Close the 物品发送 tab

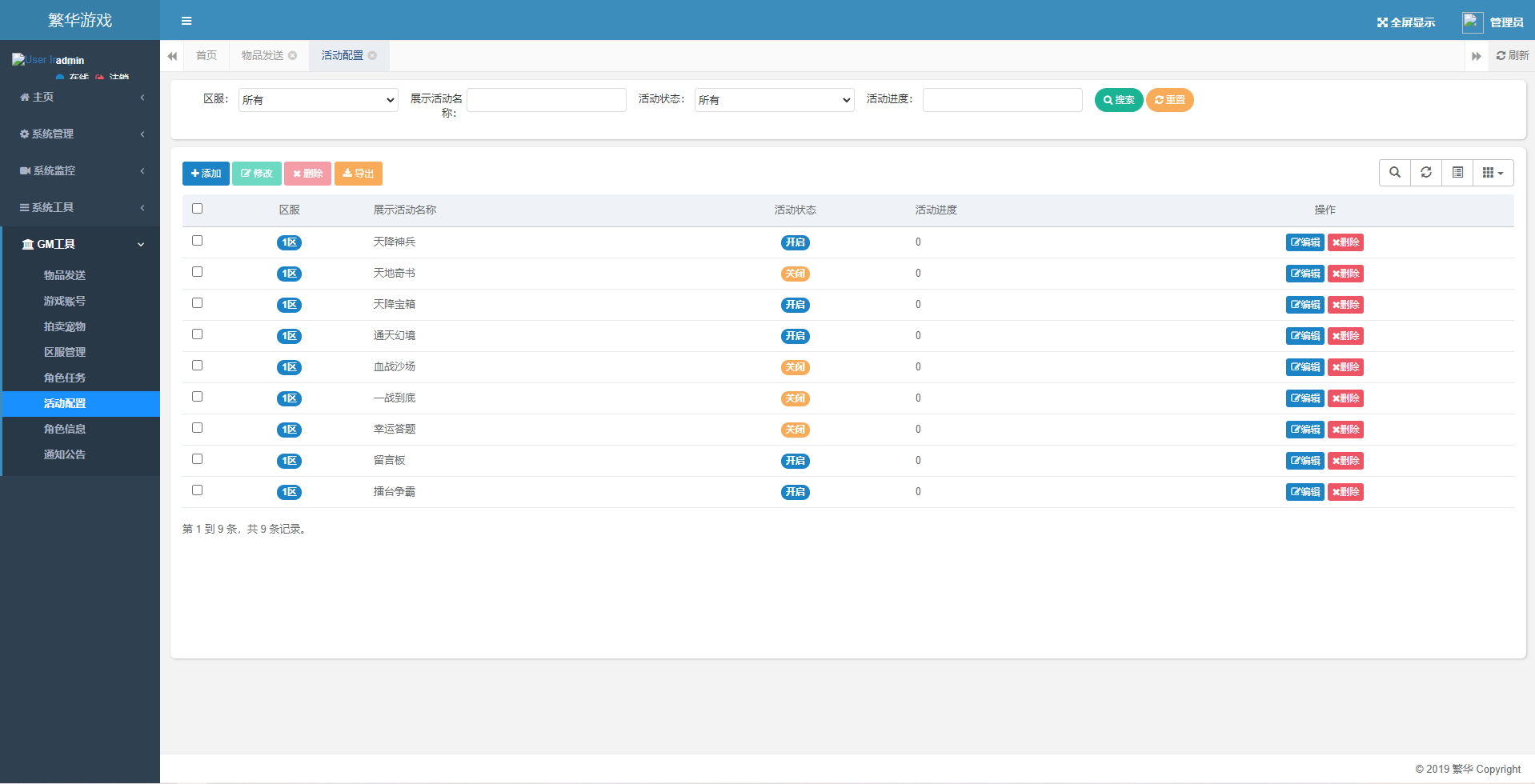point(293,56)
